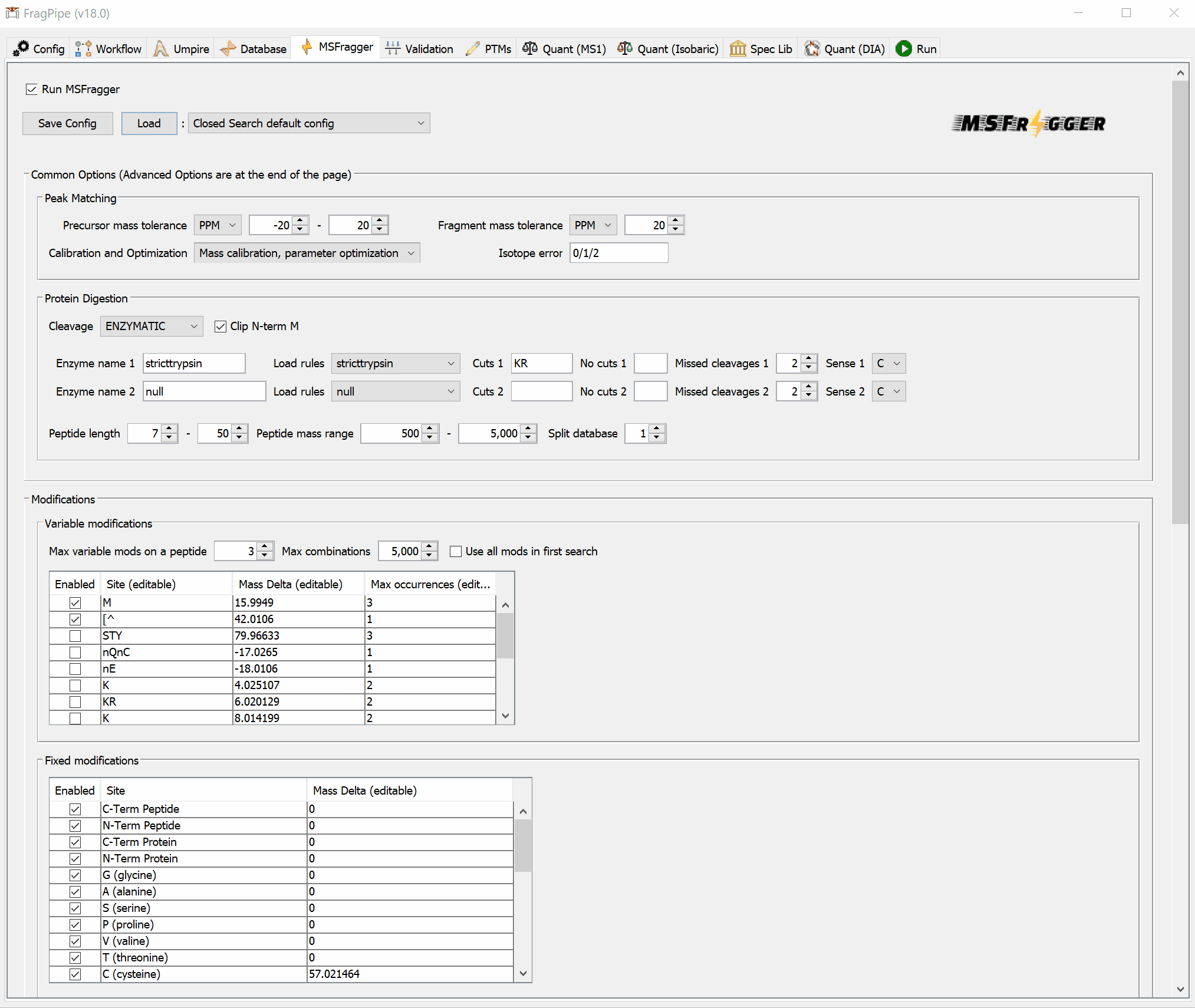Increase Peptide length with its stepper arrow
The width and height of the screenshot is (1195, 1008).
[x=169, y=429]
